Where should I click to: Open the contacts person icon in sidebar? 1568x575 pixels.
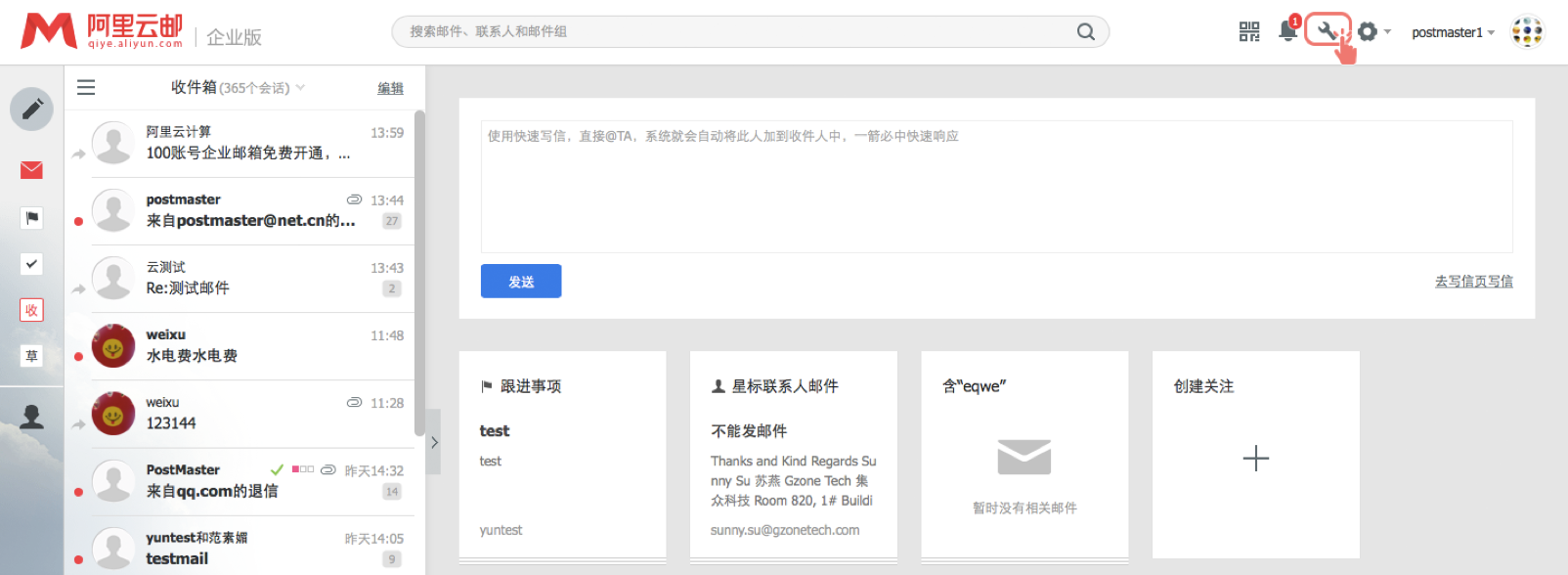(31, 417)
